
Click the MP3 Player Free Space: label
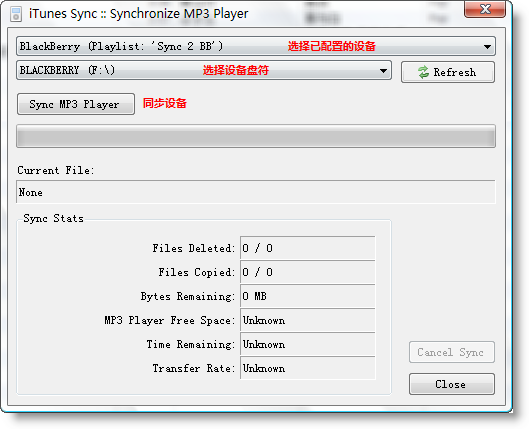click(169, 320)
